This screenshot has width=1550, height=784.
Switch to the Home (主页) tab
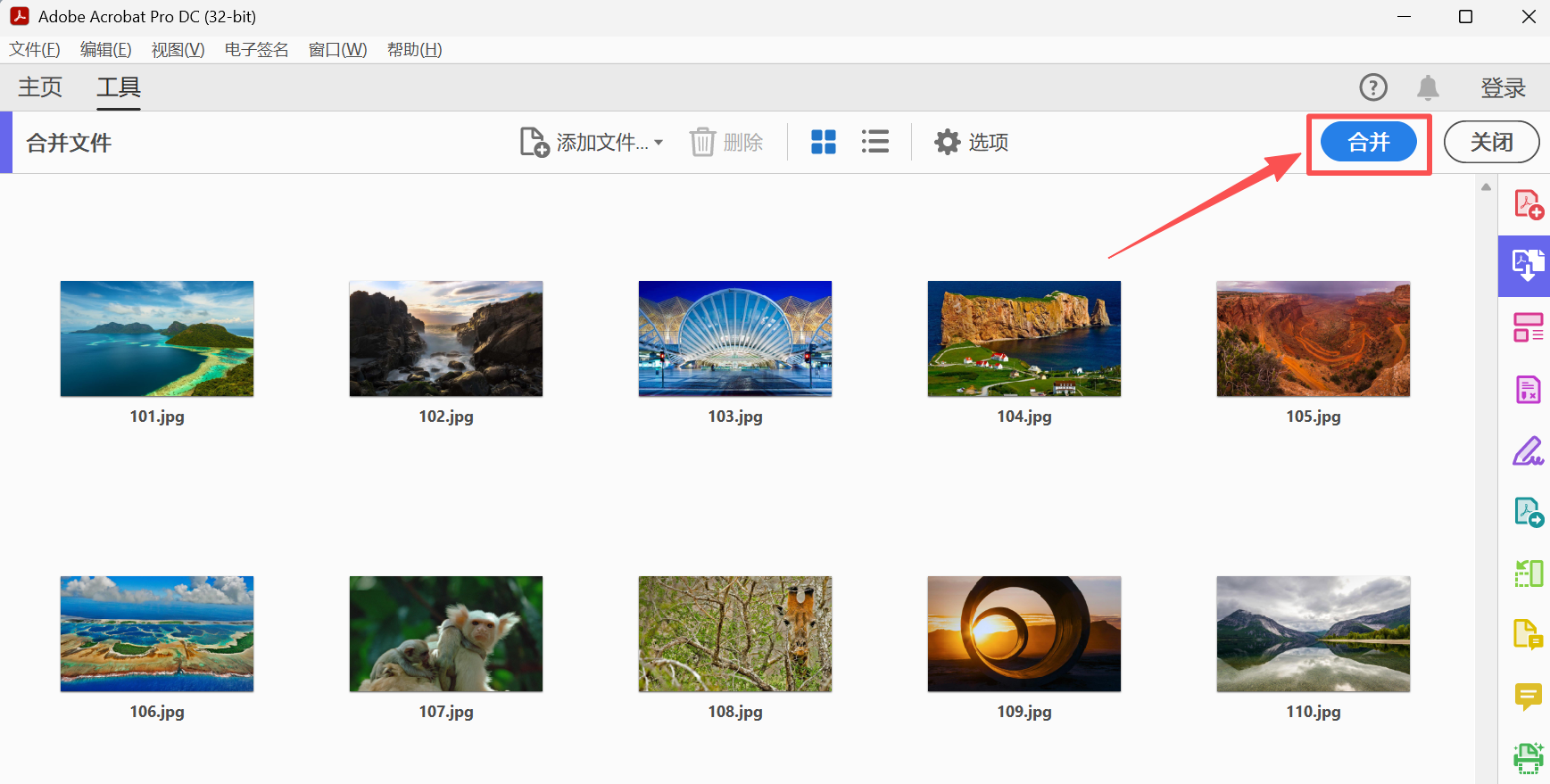pos(40,87)
